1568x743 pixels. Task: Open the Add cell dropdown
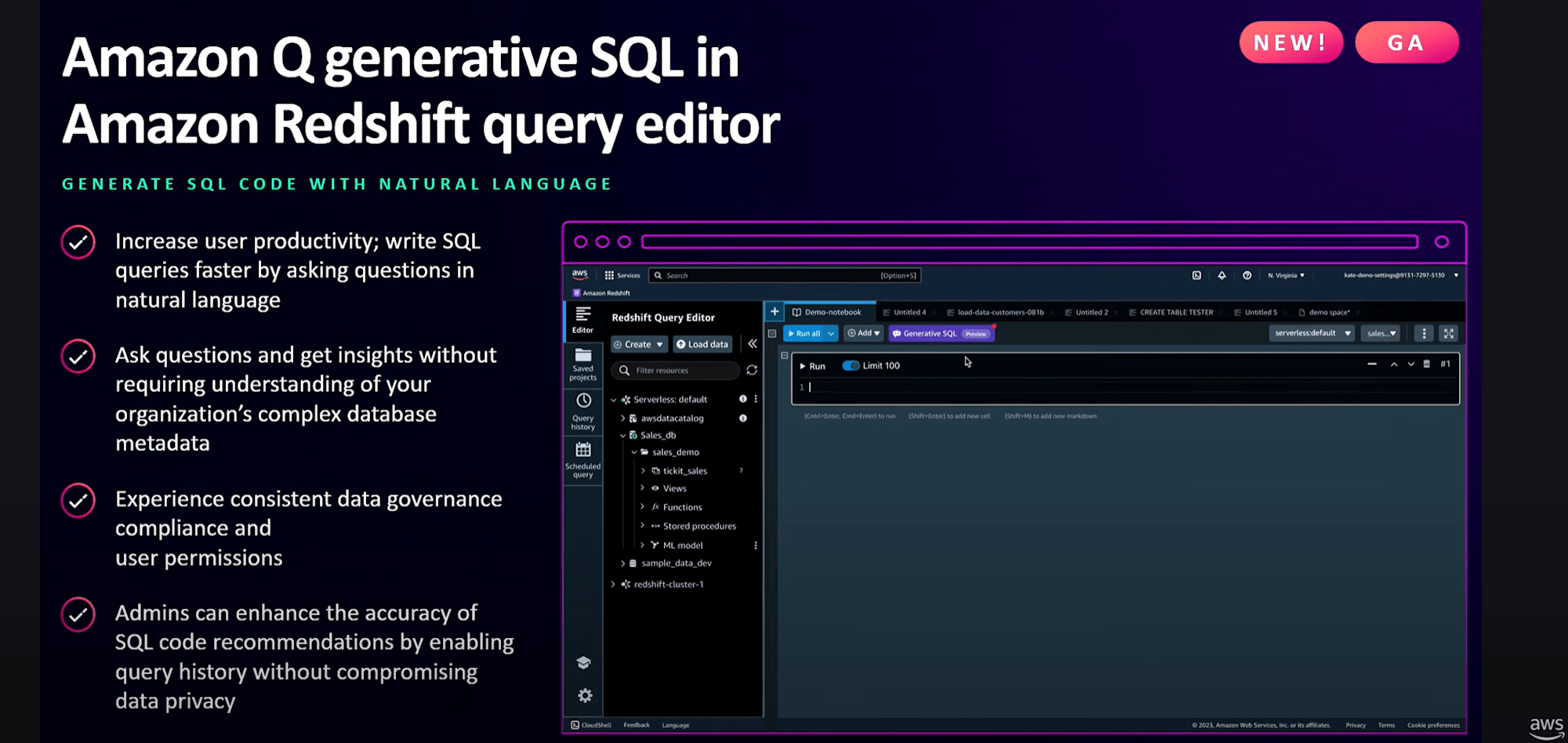coord(863,334)
